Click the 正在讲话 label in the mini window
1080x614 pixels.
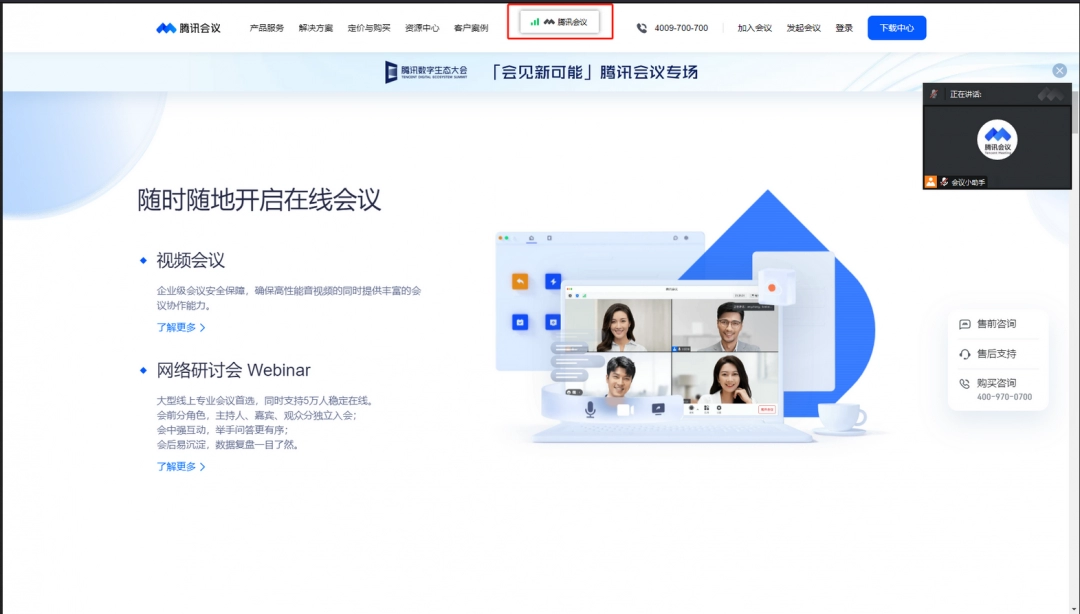(x=966, y=94)
